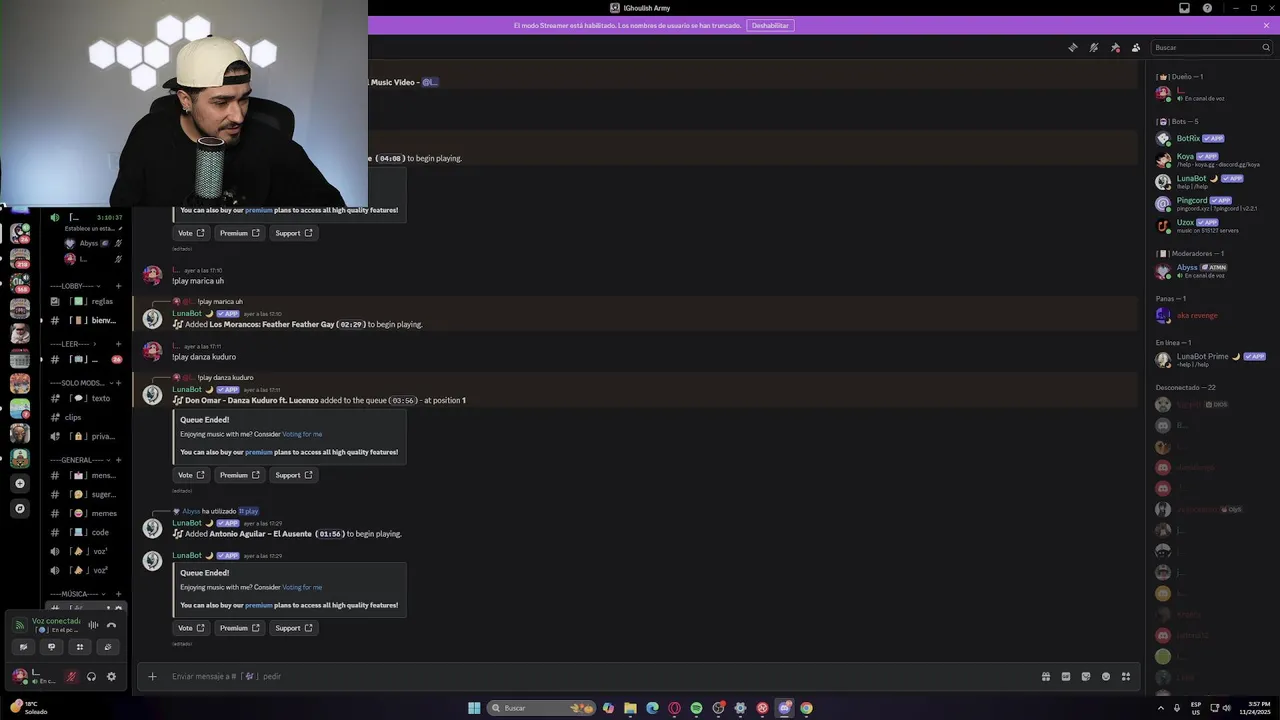Open the sticker picker icon
The width and height of the screenshot is (1280, 720).
pos(1086,676)
